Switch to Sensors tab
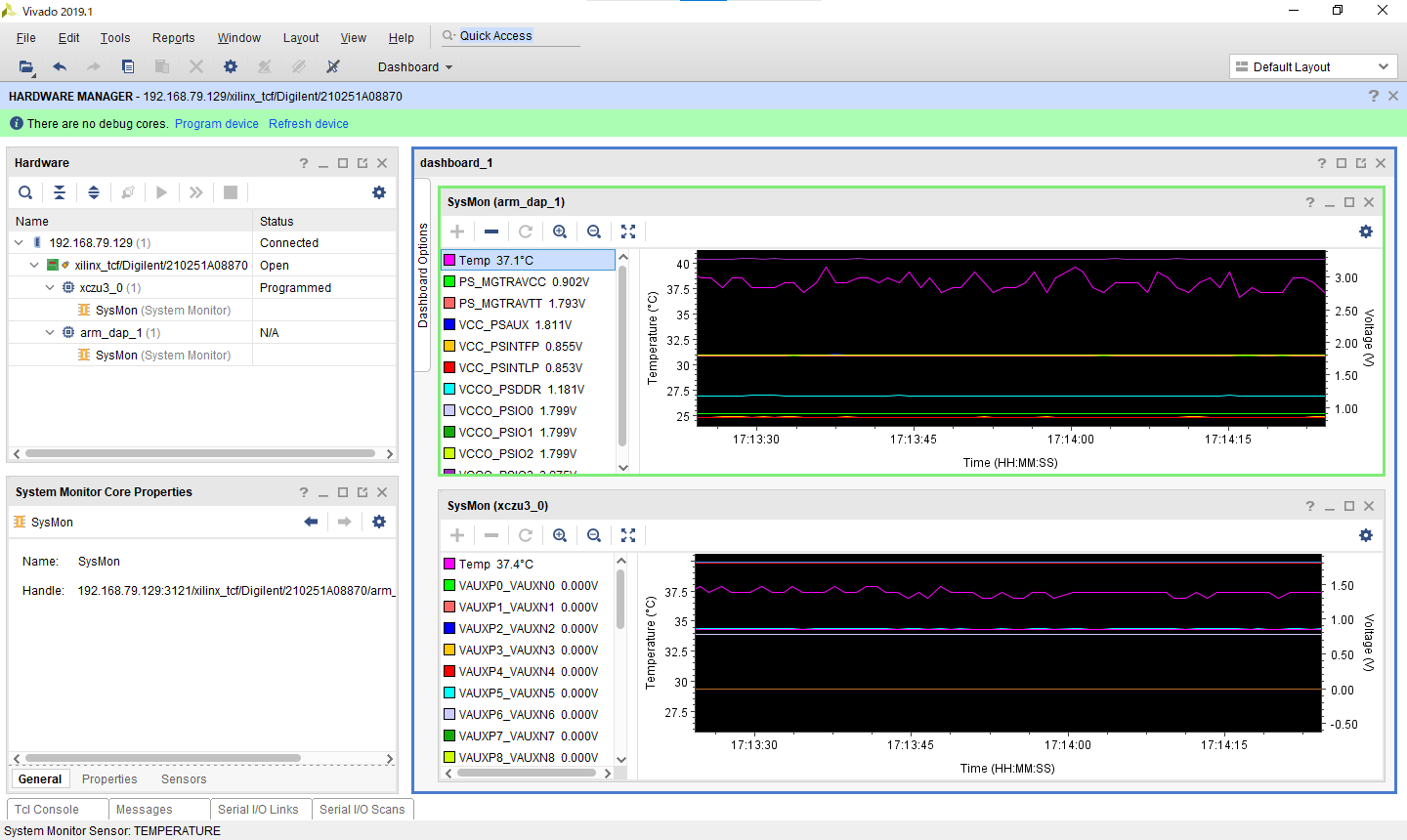This screenshot has height=840, width=1407. [x=184, y=779]
